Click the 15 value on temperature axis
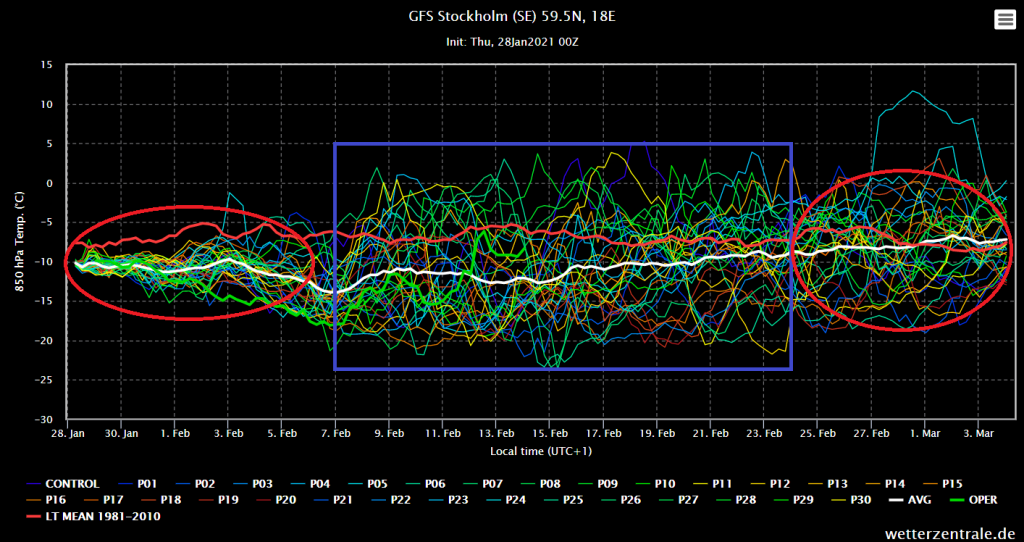The image size is (1024, 542). [48, 65]
